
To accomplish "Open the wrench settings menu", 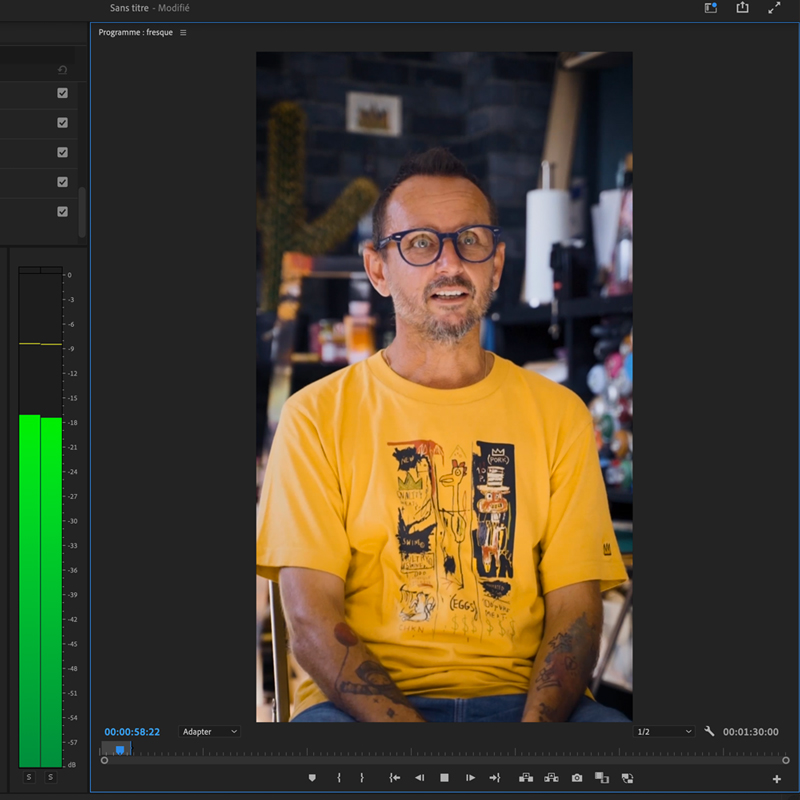I will pyautogui.click(x=710, y=732).
